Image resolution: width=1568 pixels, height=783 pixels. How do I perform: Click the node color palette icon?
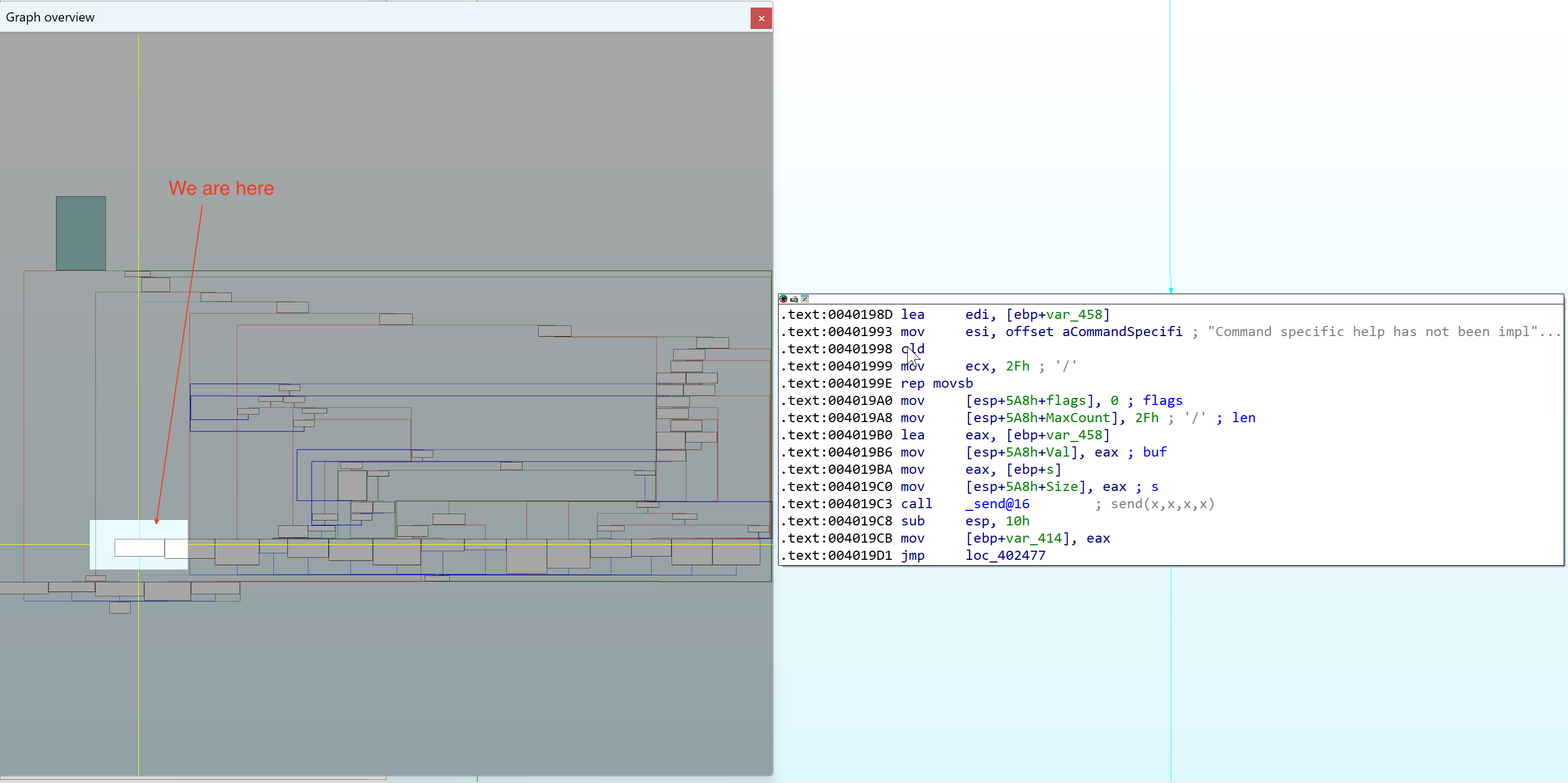(x=783, y=298)
